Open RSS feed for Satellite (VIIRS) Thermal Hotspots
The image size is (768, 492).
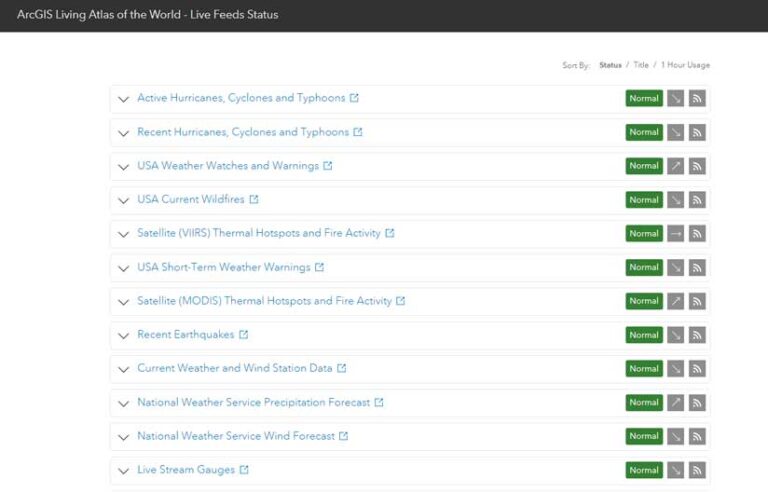[x=697, y=234]
